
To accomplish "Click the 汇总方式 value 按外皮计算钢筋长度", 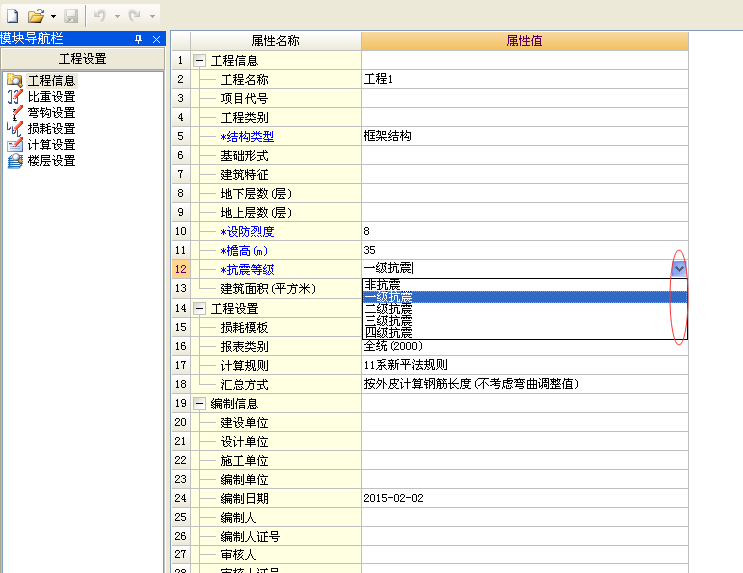I will [525, 384].
